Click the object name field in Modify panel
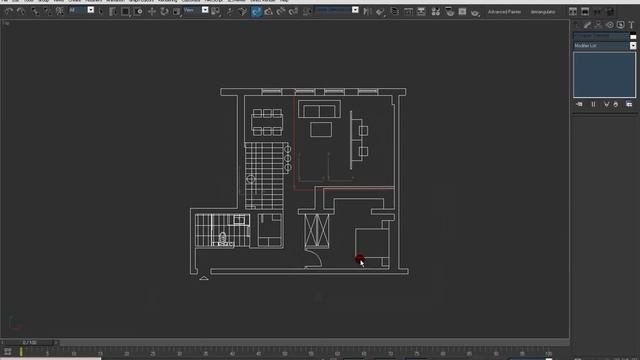The width and height of the screenshot is (640, 360). [601, 37]
